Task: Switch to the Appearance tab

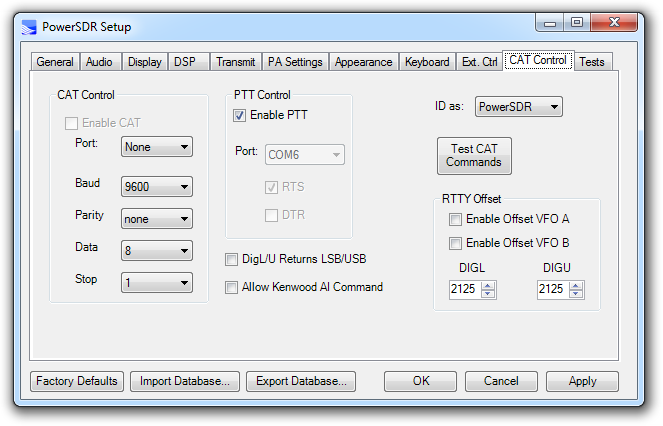Action: (x=364, y=62)
